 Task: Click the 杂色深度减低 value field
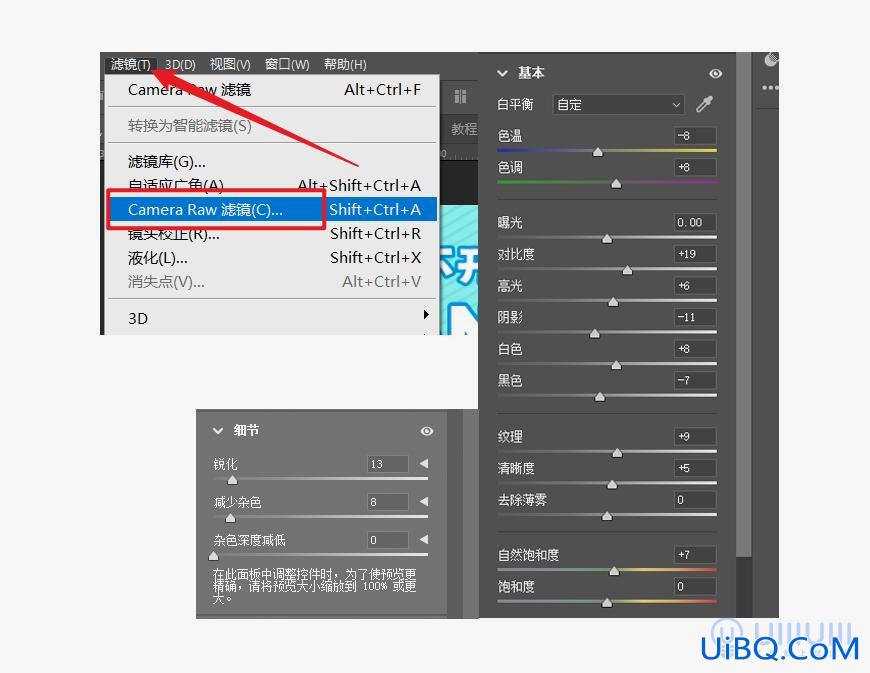pyautogui.click(x=388, y=540)
